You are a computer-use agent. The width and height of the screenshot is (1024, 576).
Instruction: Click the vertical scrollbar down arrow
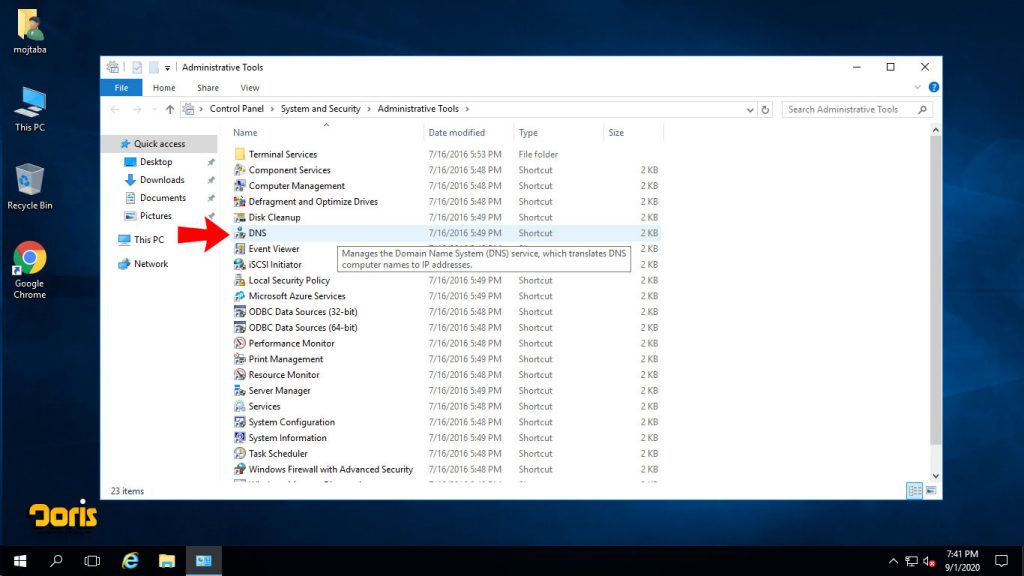click(x=936, y=476)
